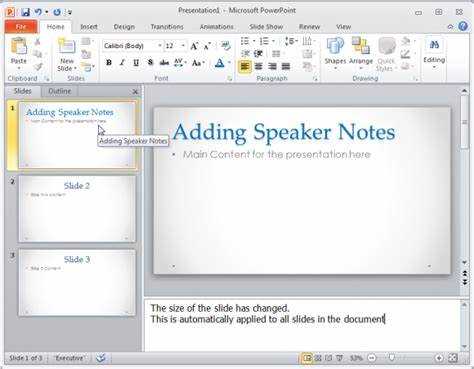
Task: Open the Calibri (Body) font dropdown
Action: point(160,46)
